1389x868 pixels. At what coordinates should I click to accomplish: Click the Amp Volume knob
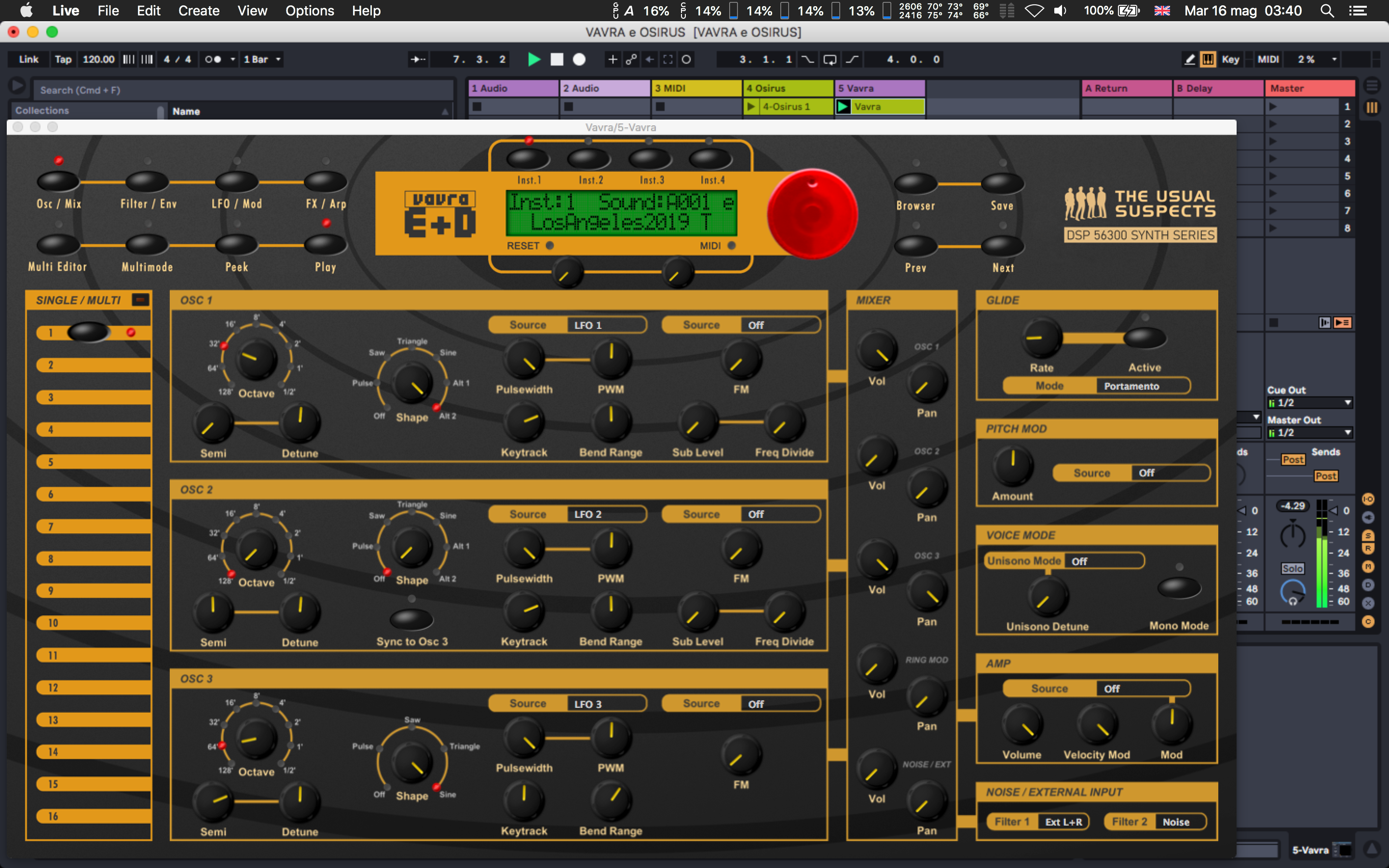1022,724
